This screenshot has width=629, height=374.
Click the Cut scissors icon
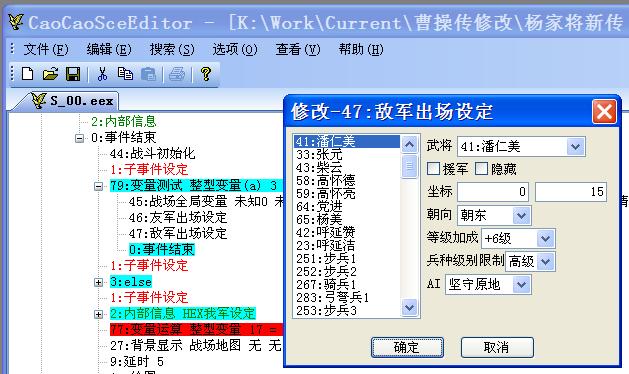(x=102, y=74)
